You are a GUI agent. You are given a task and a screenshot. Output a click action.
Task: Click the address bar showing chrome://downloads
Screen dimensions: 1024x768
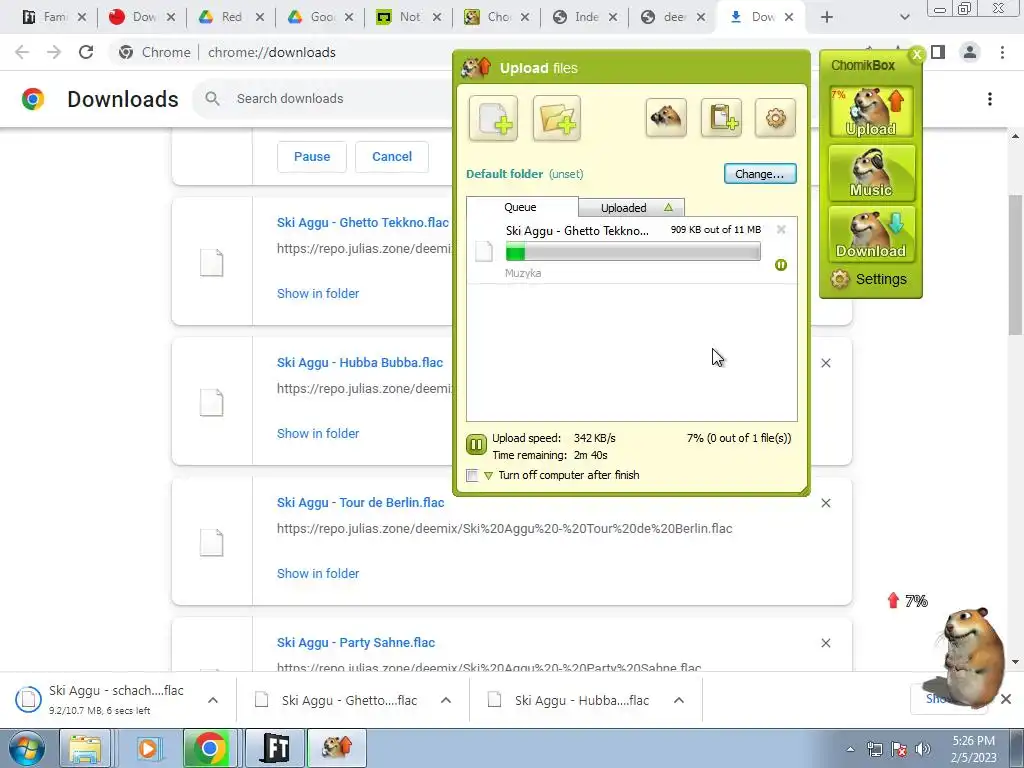point(272,52)
